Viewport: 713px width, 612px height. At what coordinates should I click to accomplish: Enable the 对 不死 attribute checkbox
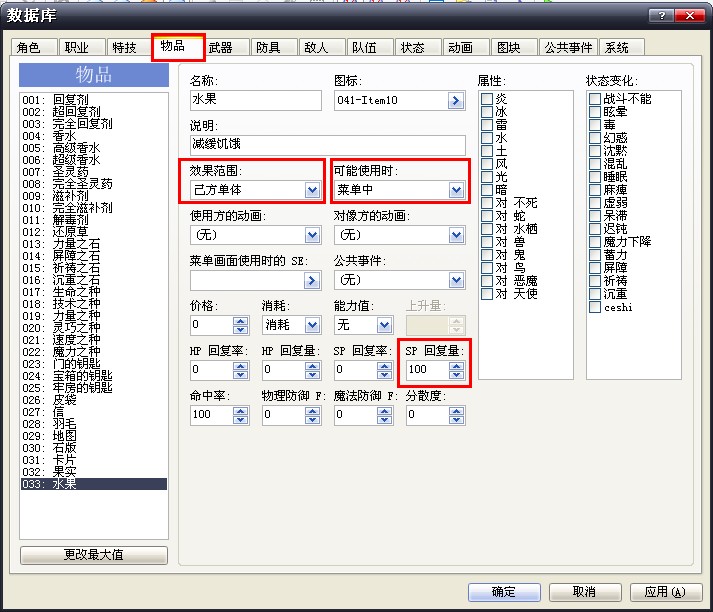(487, 203)
